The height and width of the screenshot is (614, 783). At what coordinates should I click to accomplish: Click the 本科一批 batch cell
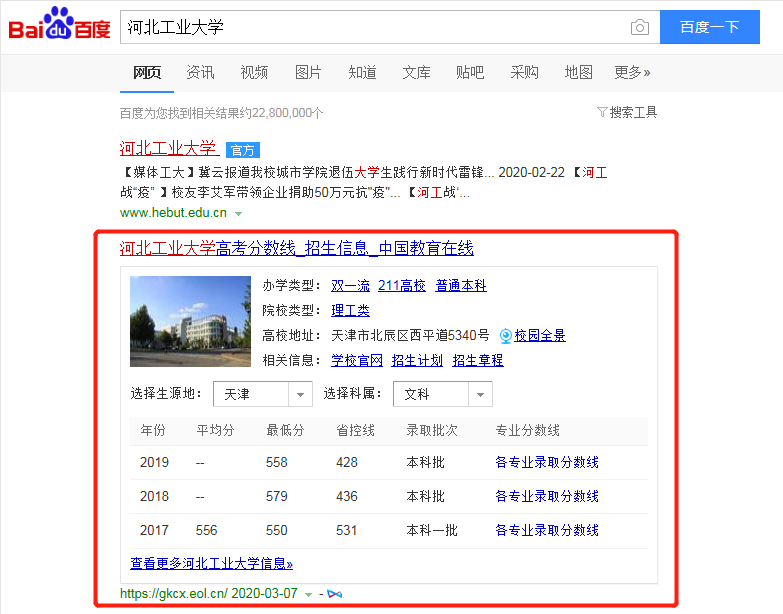432,530
